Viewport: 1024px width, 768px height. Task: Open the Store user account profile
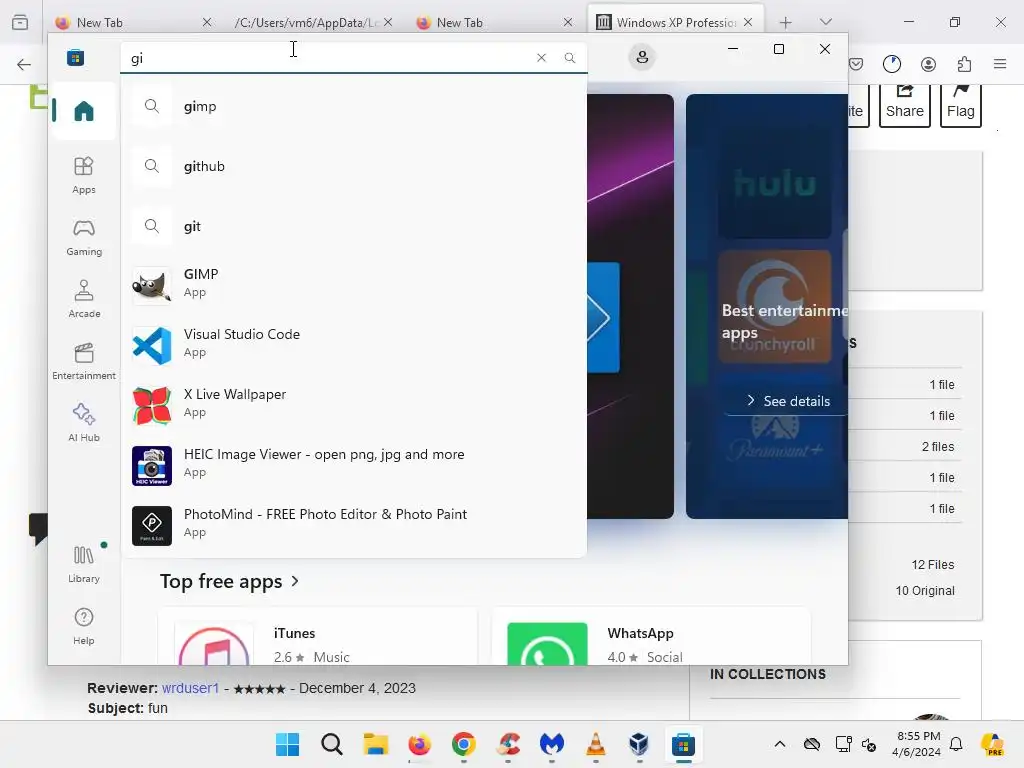click(642, 57)
